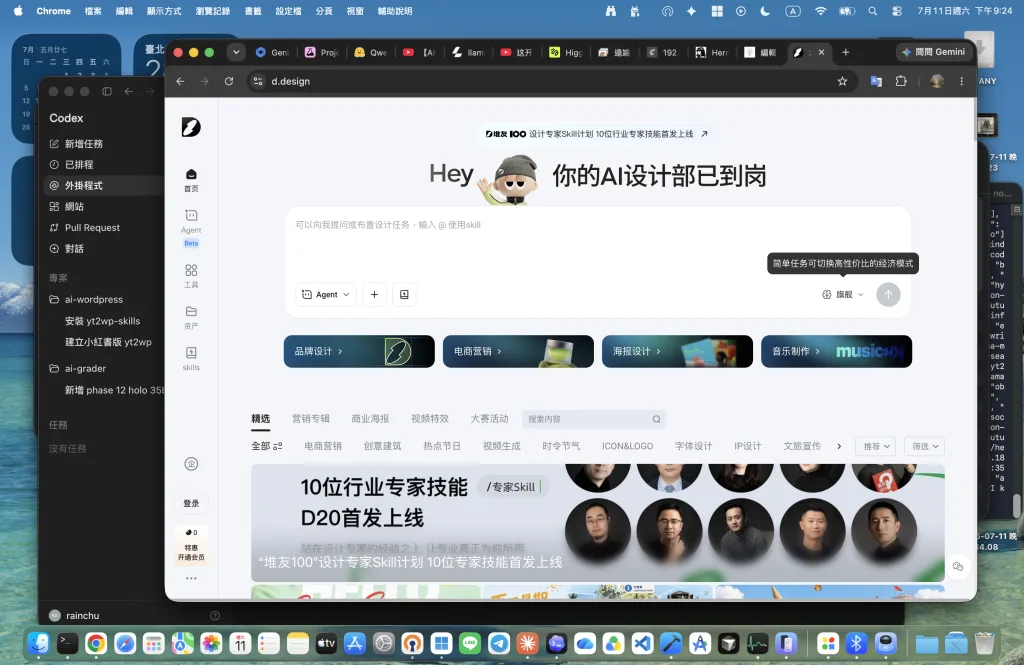Select 新增任務 in Codex sidebar
The width and height of the screenshot is (1024, 665).
coord(84,144)
